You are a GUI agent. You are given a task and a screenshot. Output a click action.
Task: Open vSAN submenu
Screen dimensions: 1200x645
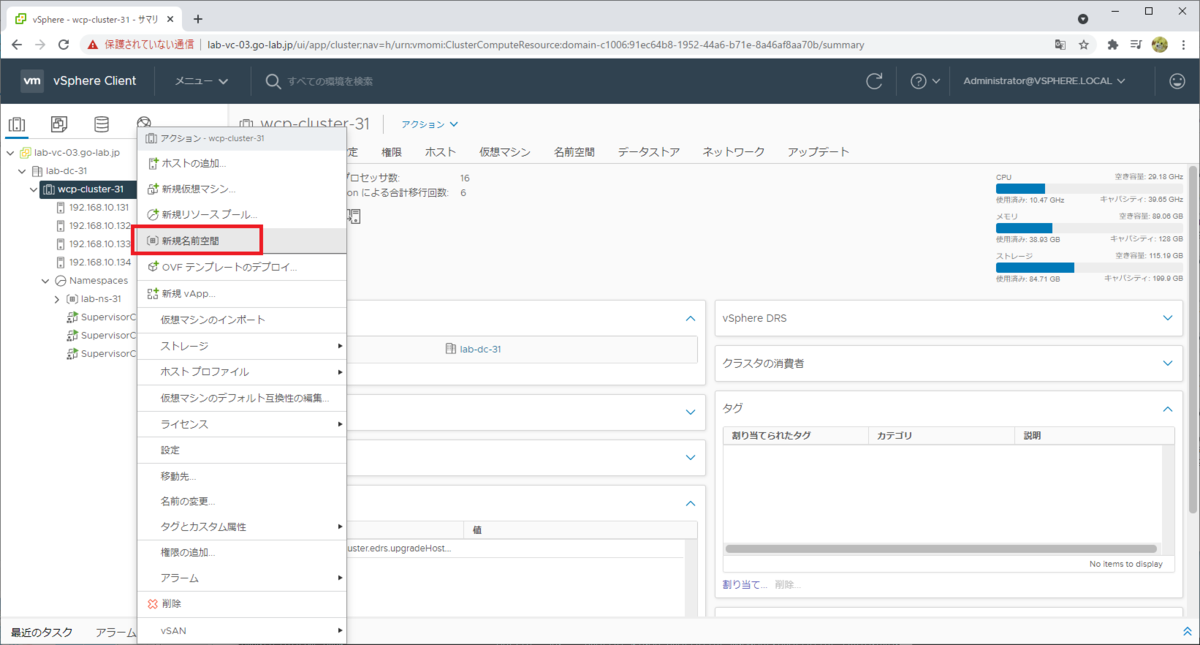point(241,630)
